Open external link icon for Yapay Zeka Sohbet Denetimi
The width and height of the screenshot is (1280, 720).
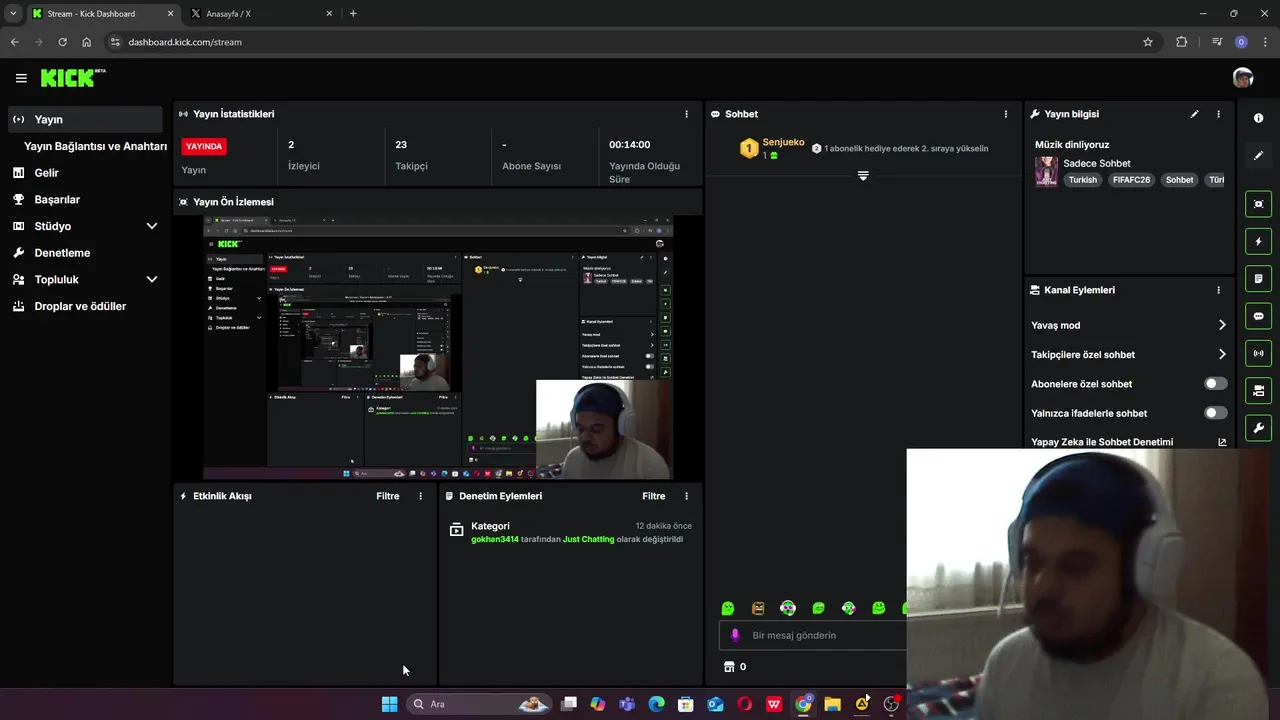[x=1222, y=442]
